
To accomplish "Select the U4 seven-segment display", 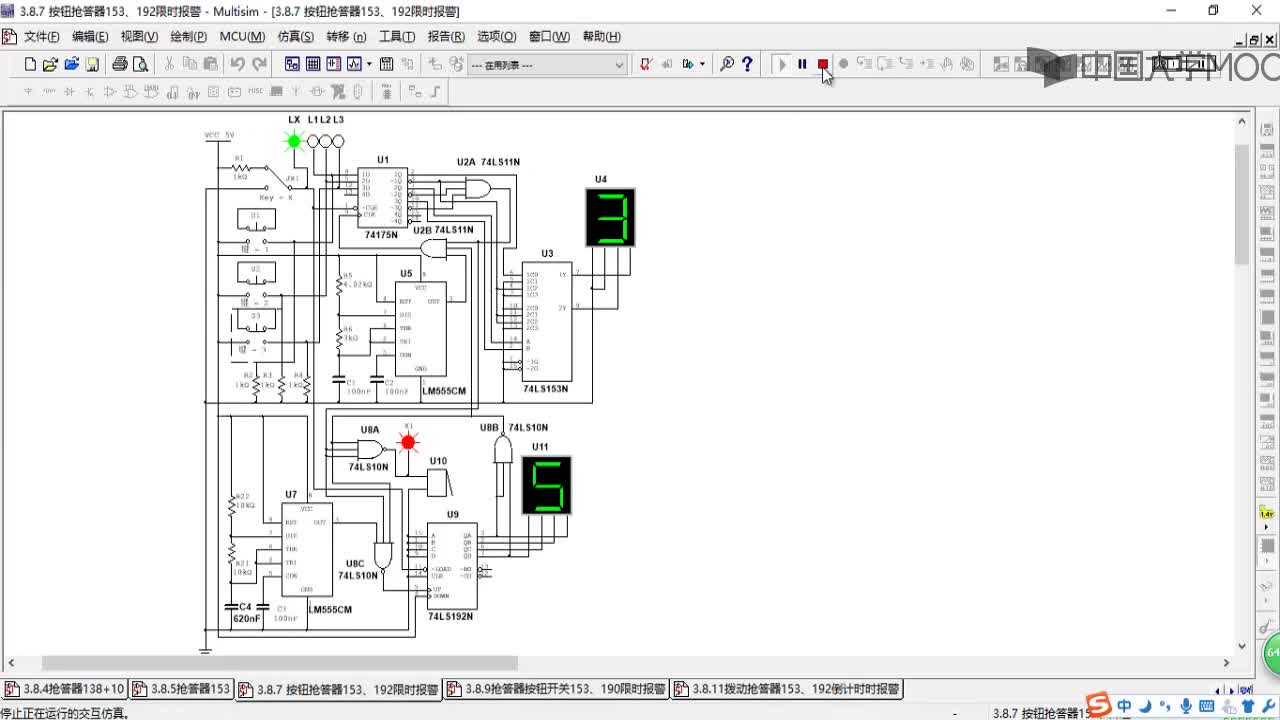I will point(610,217).
